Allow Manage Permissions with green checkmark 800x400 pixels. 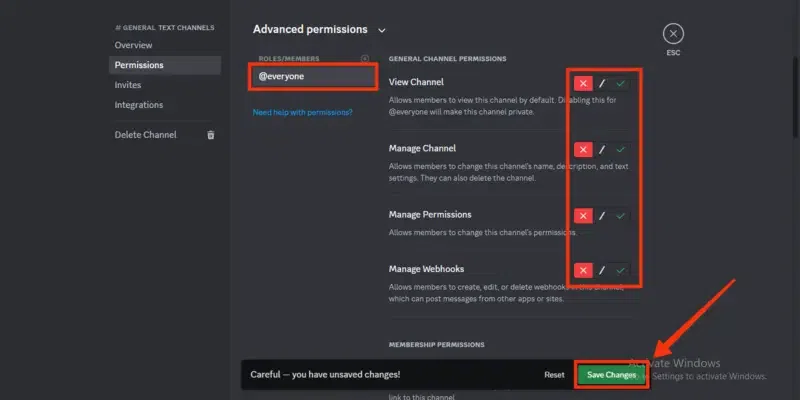click(621, 216)
